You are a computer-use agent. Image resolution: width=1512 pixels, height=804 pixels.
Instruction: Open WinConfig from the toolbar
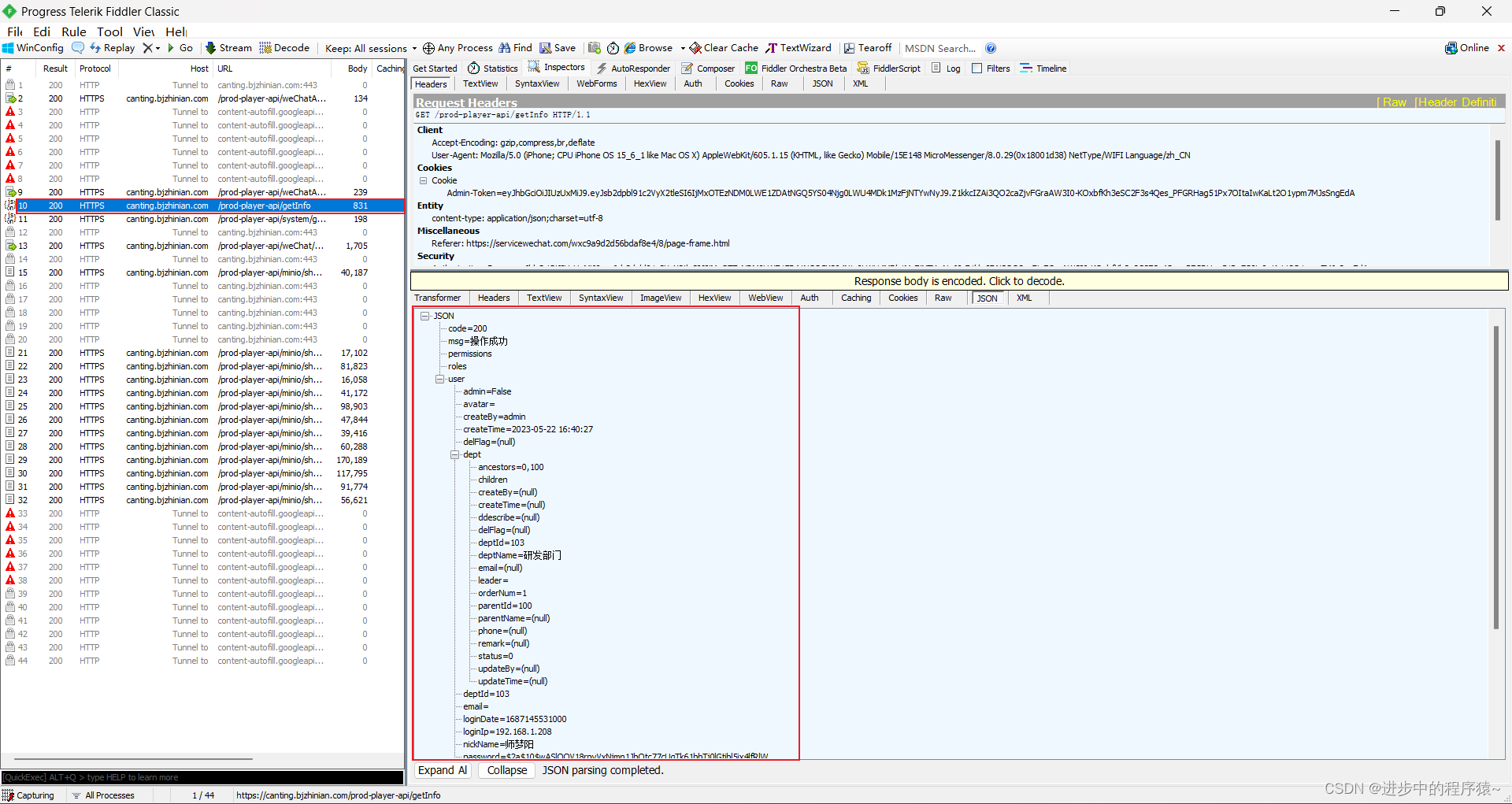(33, 48)
